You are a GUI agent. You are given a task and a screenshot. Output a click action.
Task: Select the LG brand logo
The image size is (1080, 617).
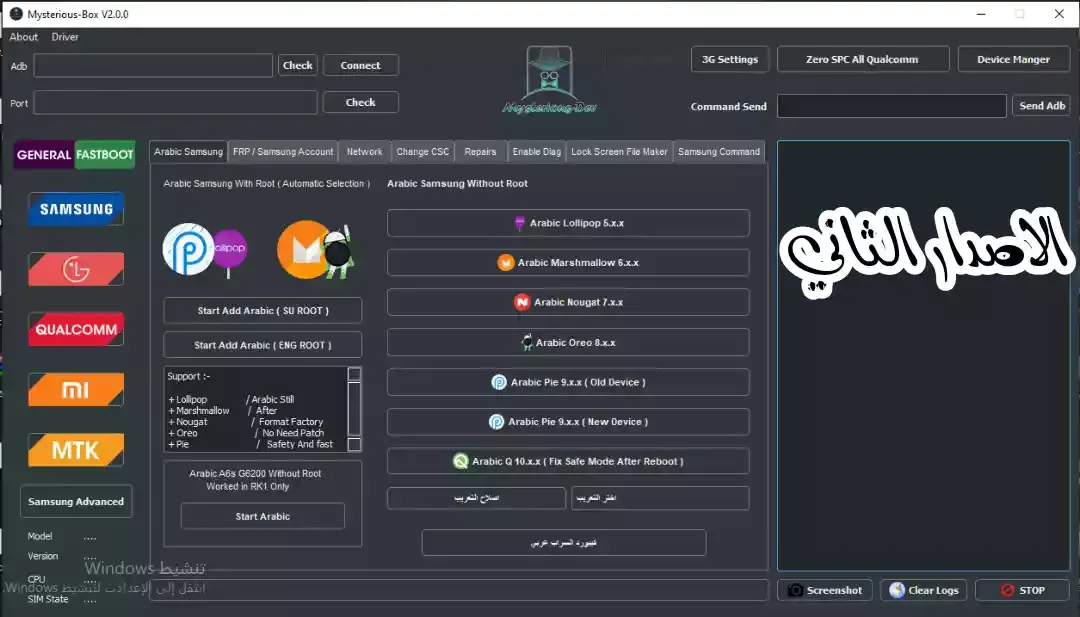[76, 269]
